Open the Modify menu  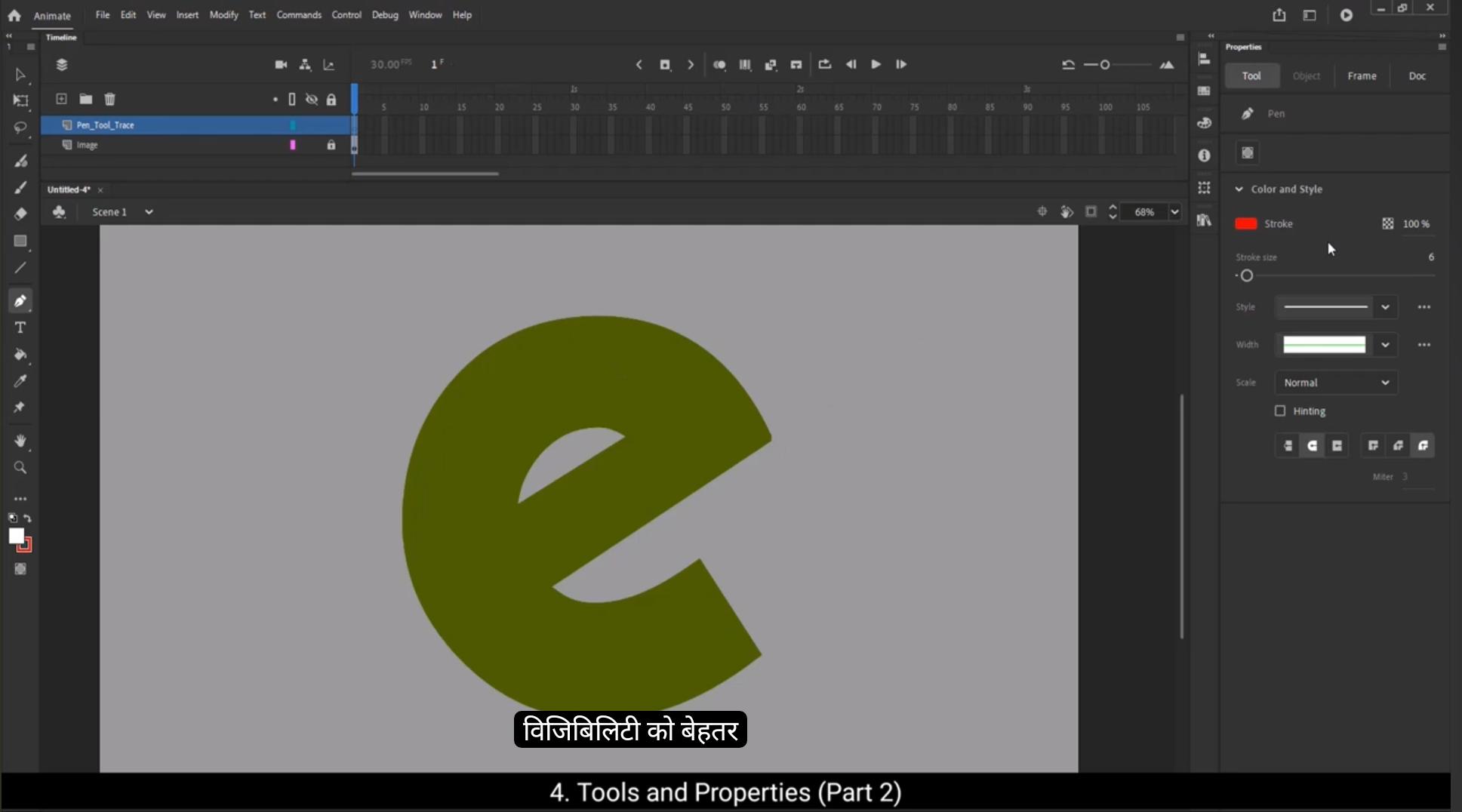pyautogui.click(x=224, y=15)
